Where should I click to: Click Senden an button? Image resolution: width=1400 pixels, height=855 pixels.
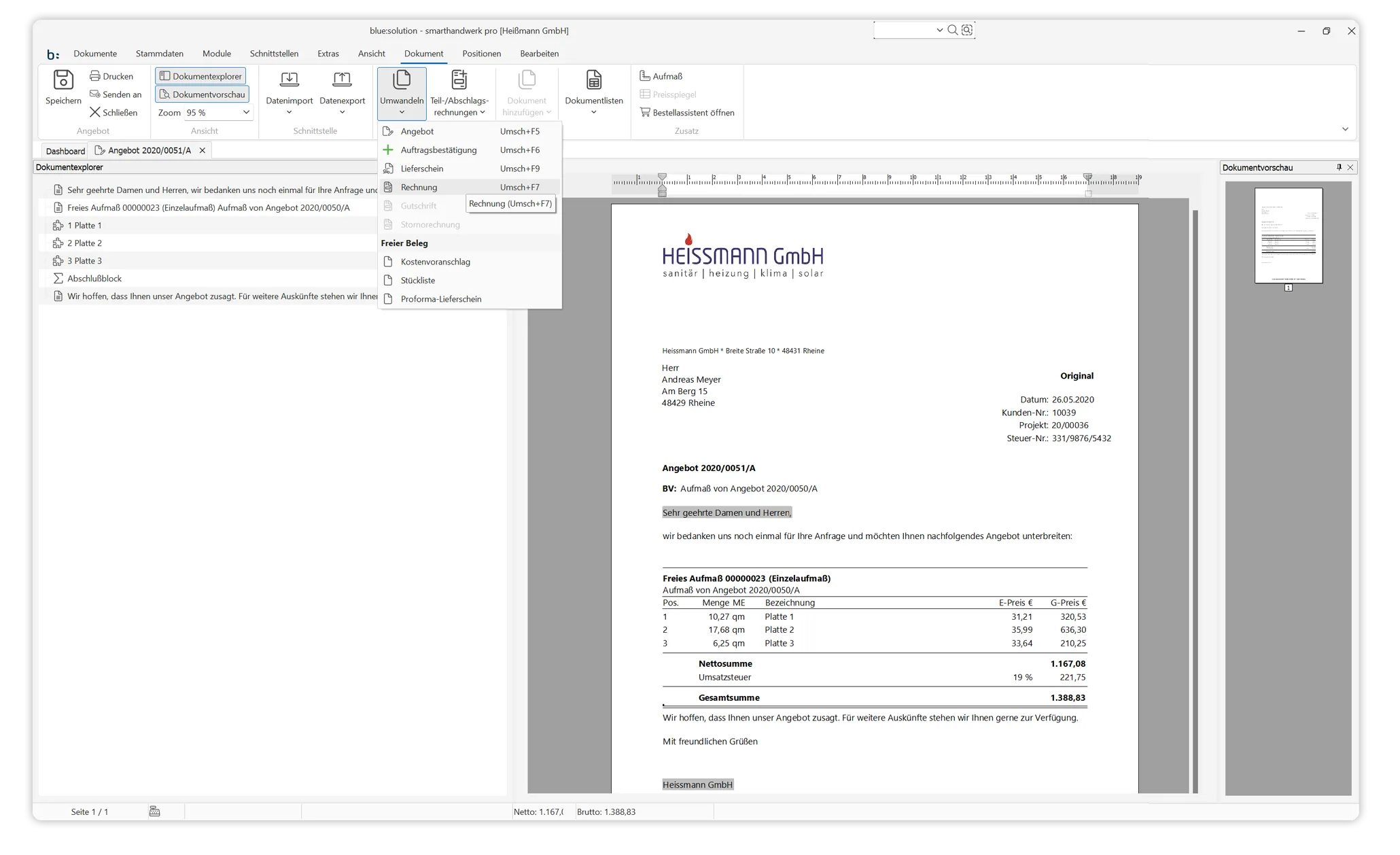(116, 94)
